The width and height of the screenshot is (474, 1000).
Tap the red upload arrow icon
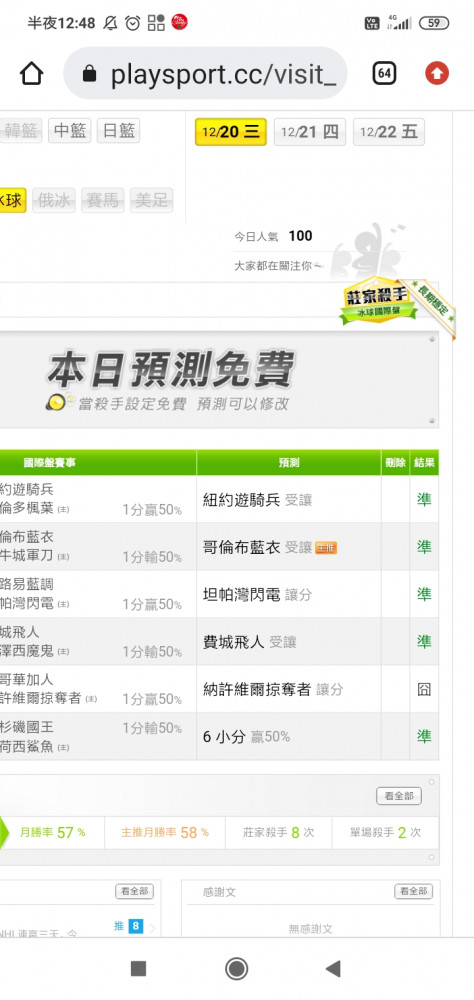(x=437, y=74)
